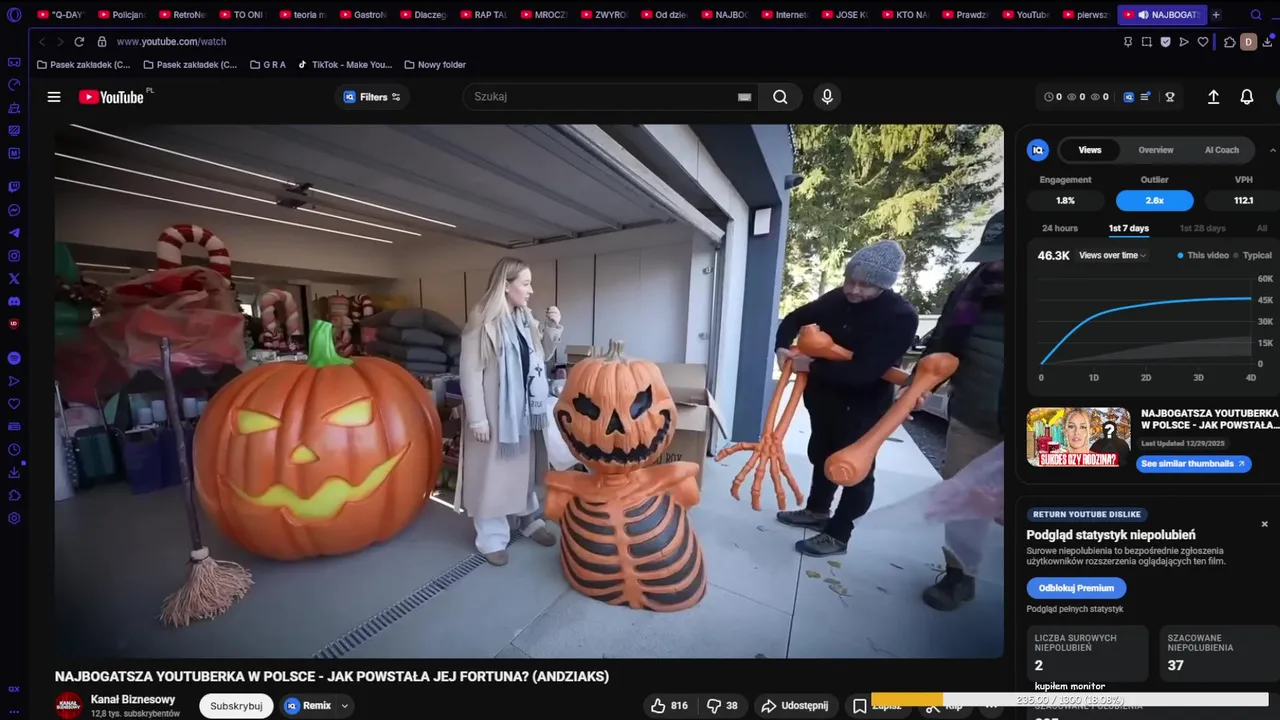Click the video thumbnail in vidIQ panel
Screen dimensions: 1280x720
1078,436
